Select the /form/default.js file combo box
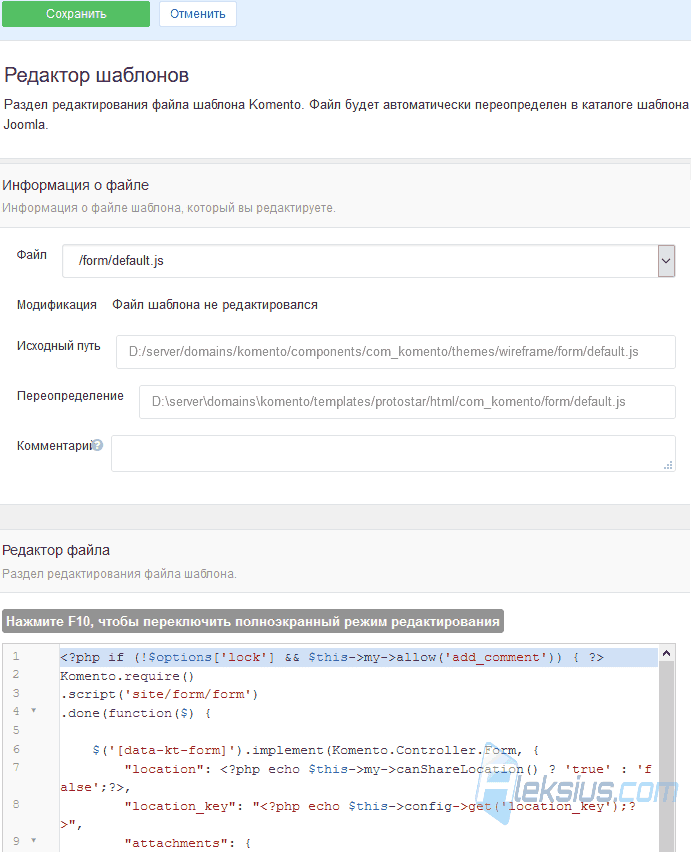Viewport: 691px width, 852px height. coord(368,261)
